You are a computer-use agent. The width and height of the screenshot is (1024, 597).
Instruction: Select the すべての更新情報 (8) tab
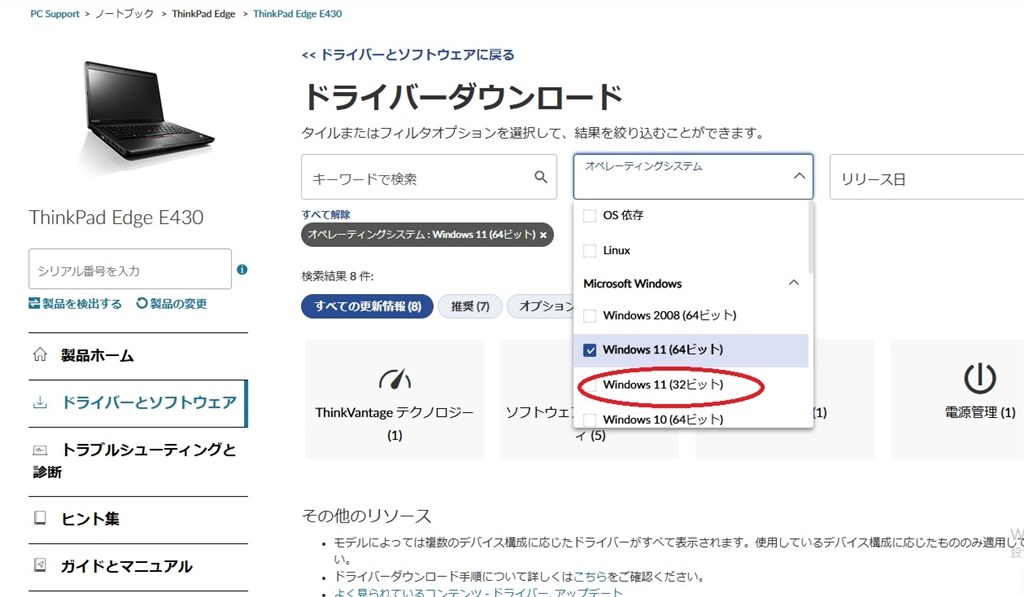point(367,306)
